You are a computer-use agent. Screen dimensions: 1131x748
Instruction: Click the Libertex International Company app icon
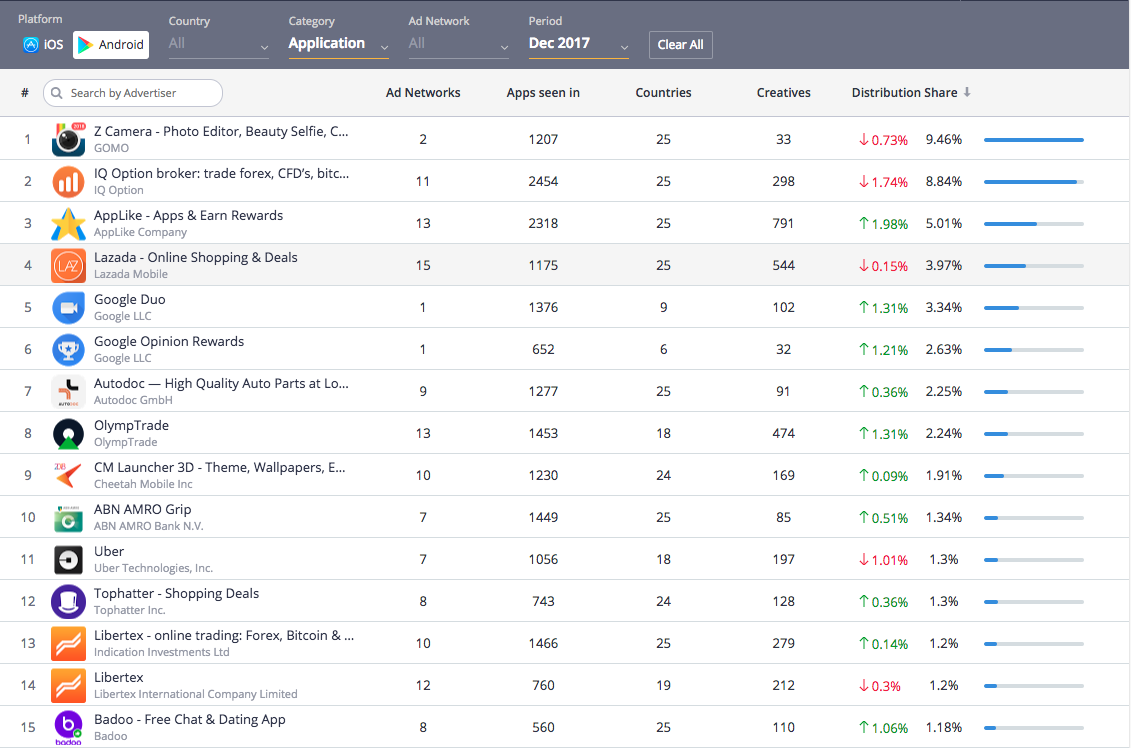pos(69,685)
